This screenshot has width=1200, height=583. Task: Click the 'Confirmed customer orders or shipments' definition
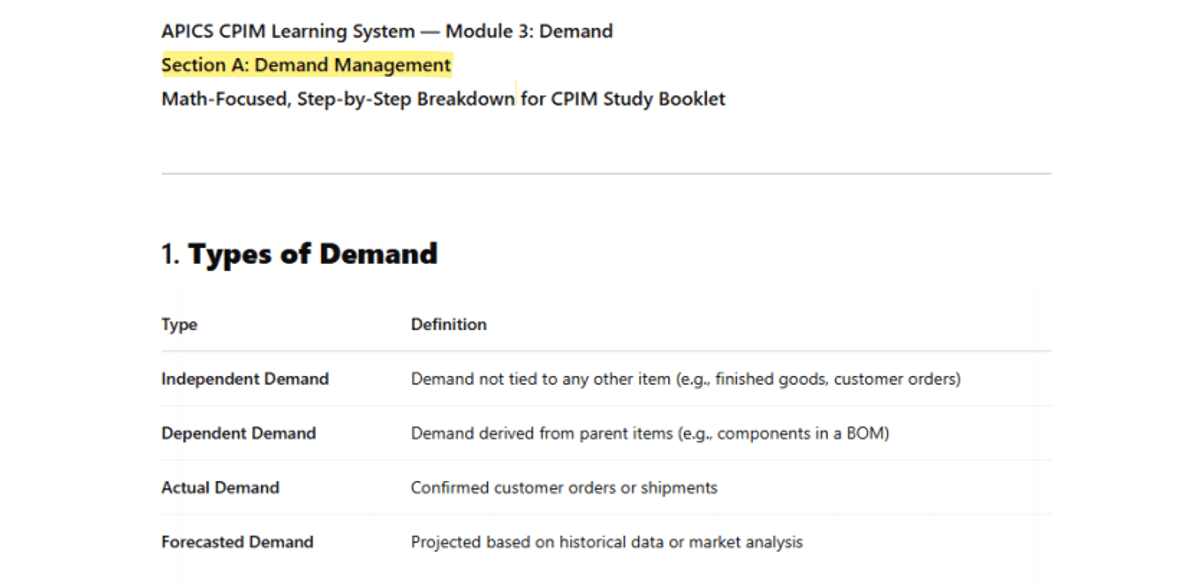click(x=564, y=488)
